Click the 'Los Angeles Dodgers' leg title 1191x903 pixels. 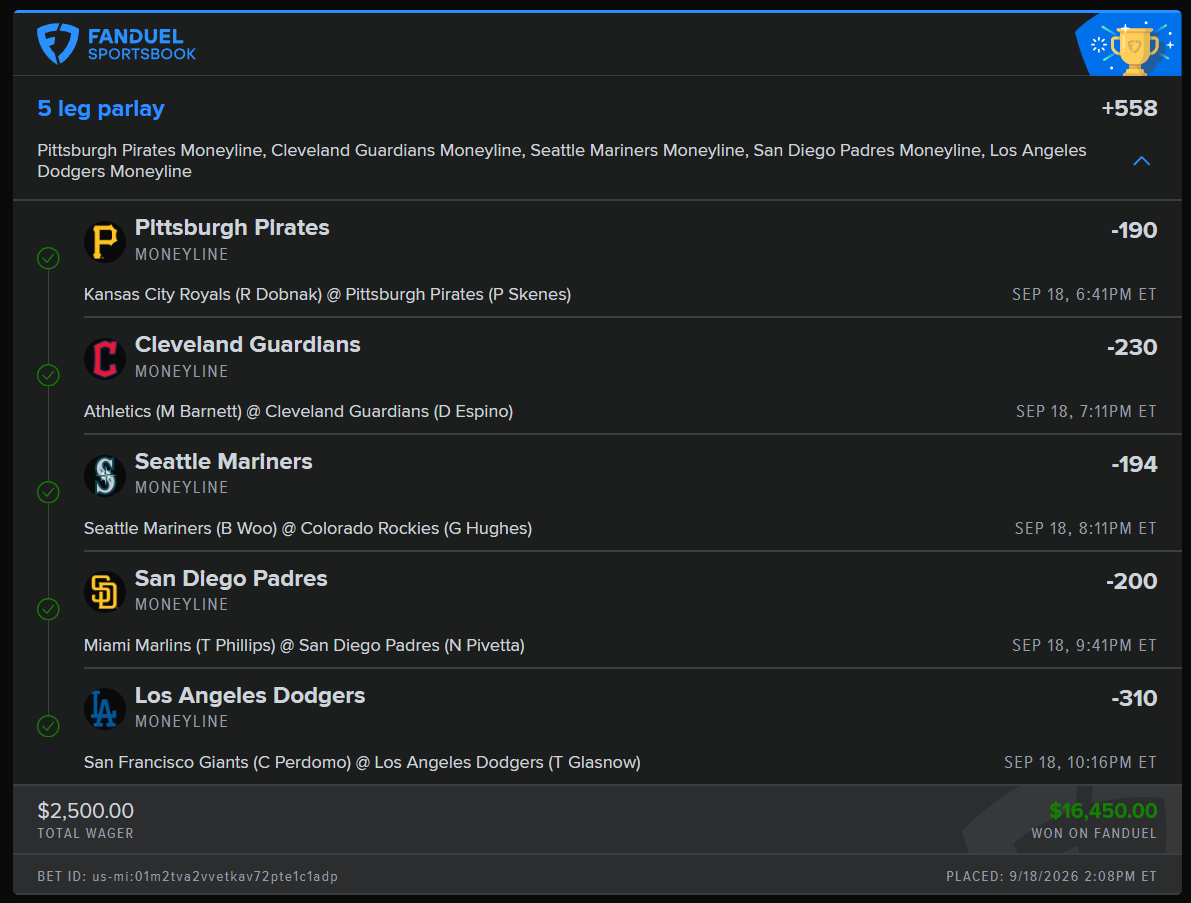pos(250,696)
